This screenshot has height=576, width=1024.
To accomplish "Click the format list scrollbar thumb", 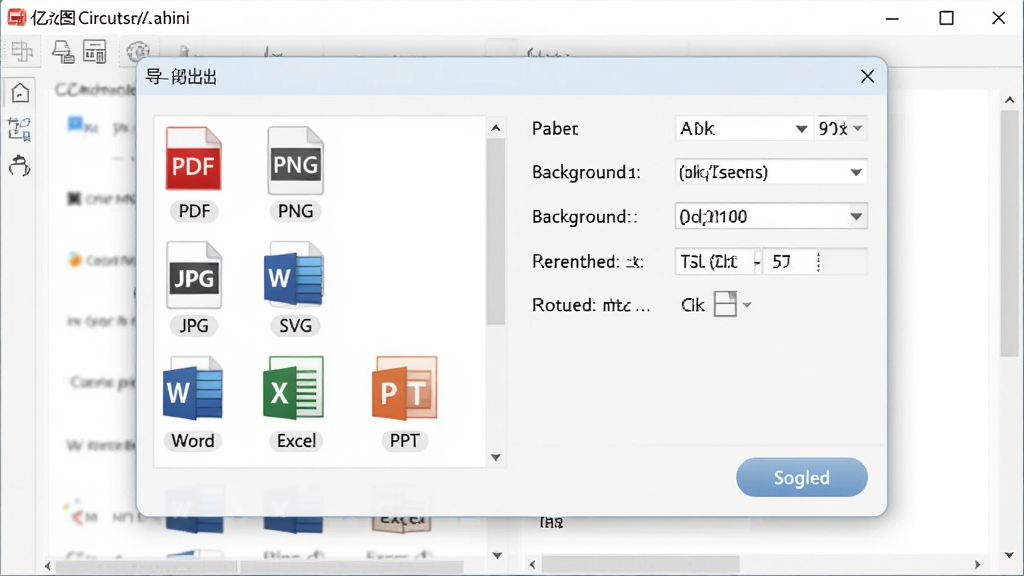I will tap(496, 232).
